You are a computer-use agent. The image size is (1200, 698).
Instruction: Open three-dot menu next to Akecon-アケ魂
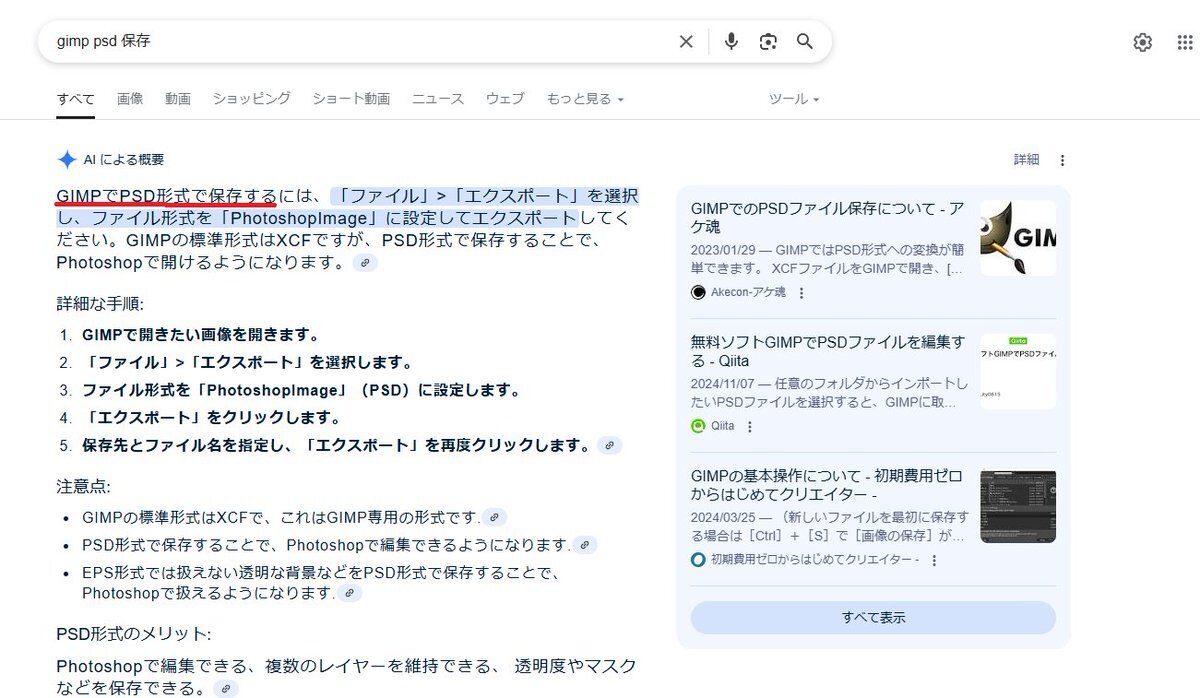click(801, 293)
